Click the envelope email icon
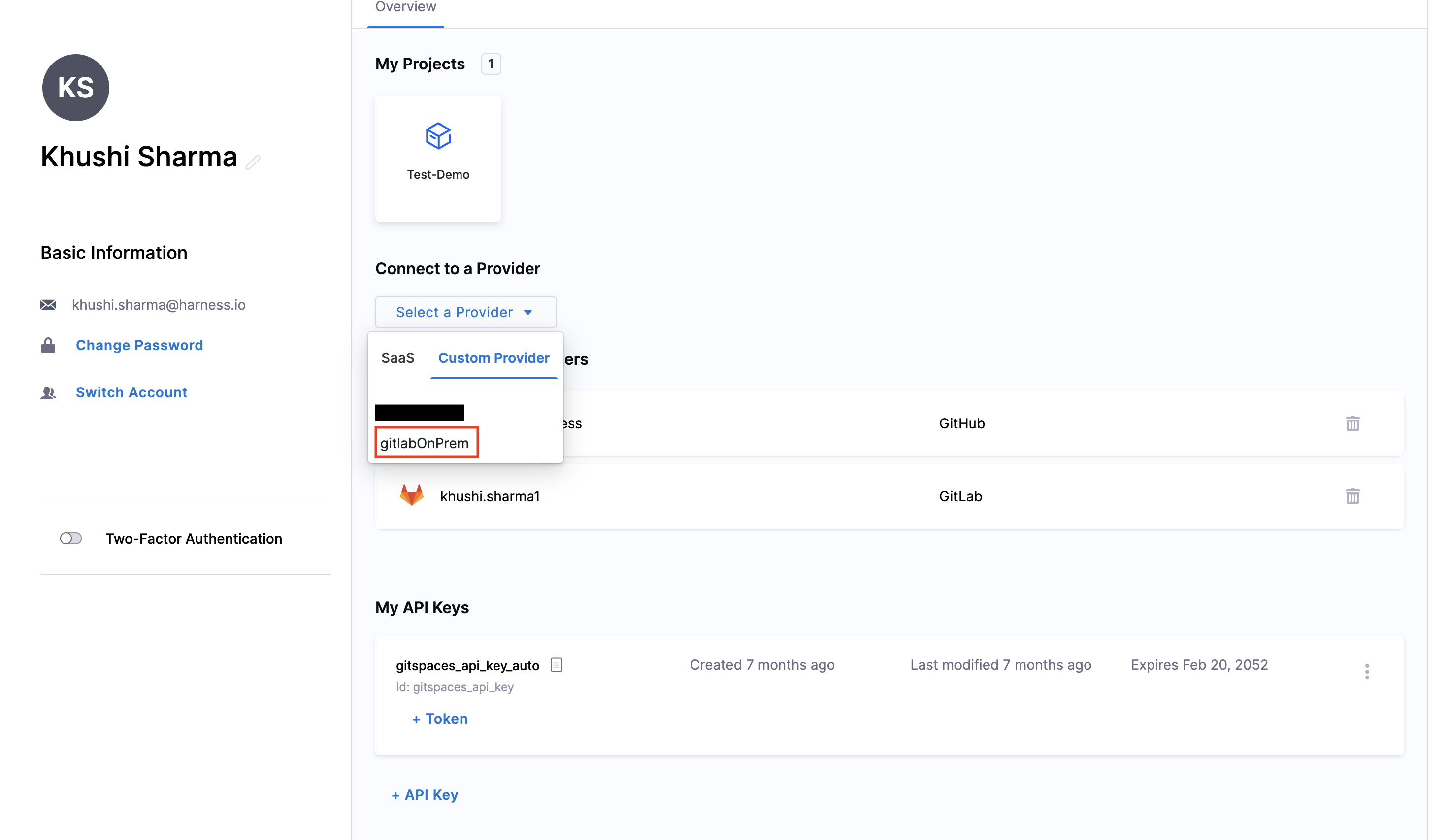This screenshot has height=840, width=1448. point(48,304)
